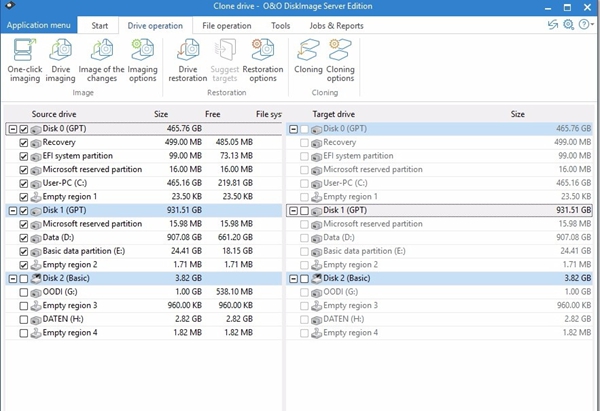
Task: Open the Tools tab
Action: (280, 26)
